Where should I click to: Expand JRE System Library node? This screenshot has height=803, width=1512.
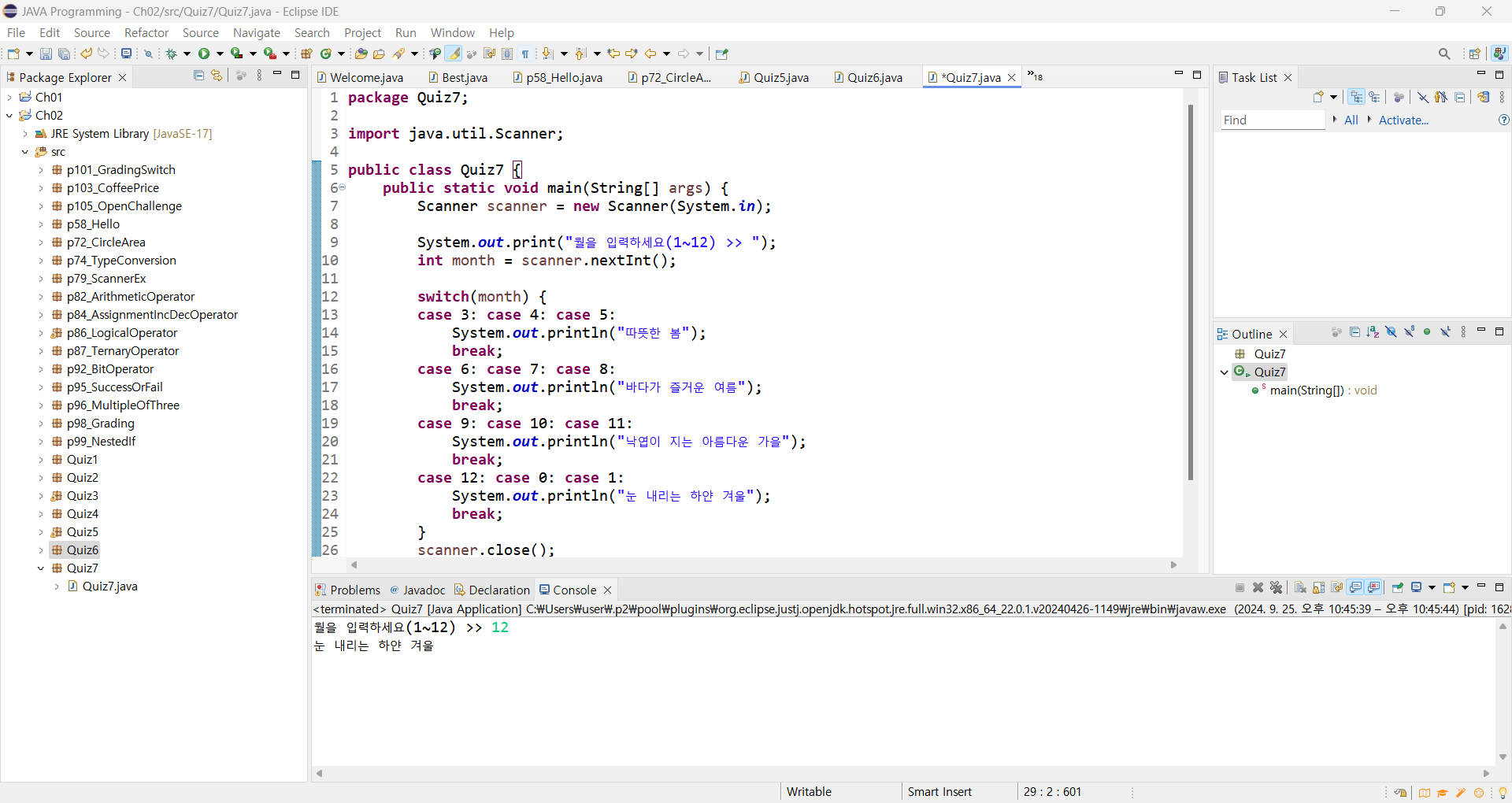(x=25, y=134)
